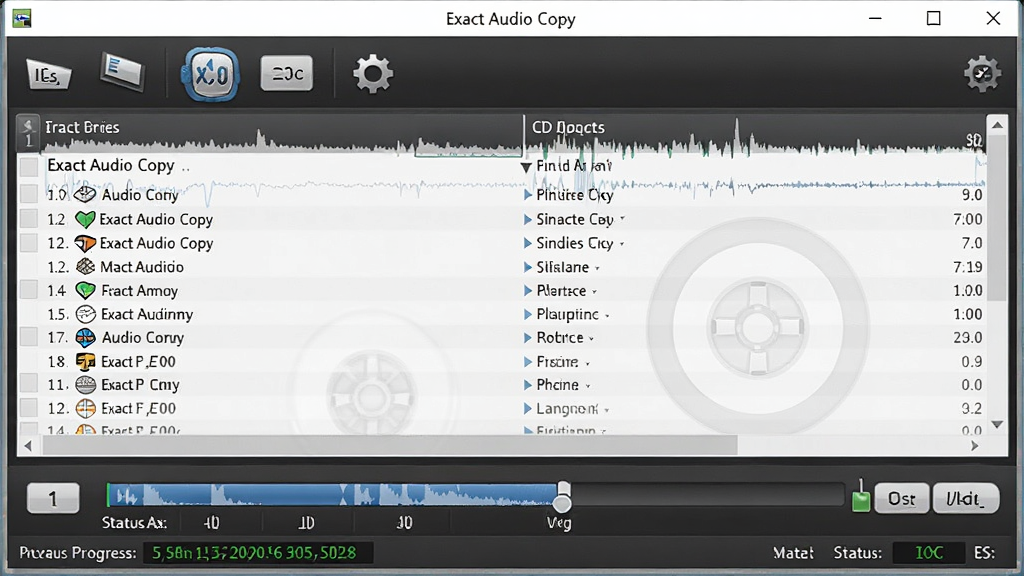
Task: Enable the checkbox for '11. ExactP Cmy'
Action: 29,384
